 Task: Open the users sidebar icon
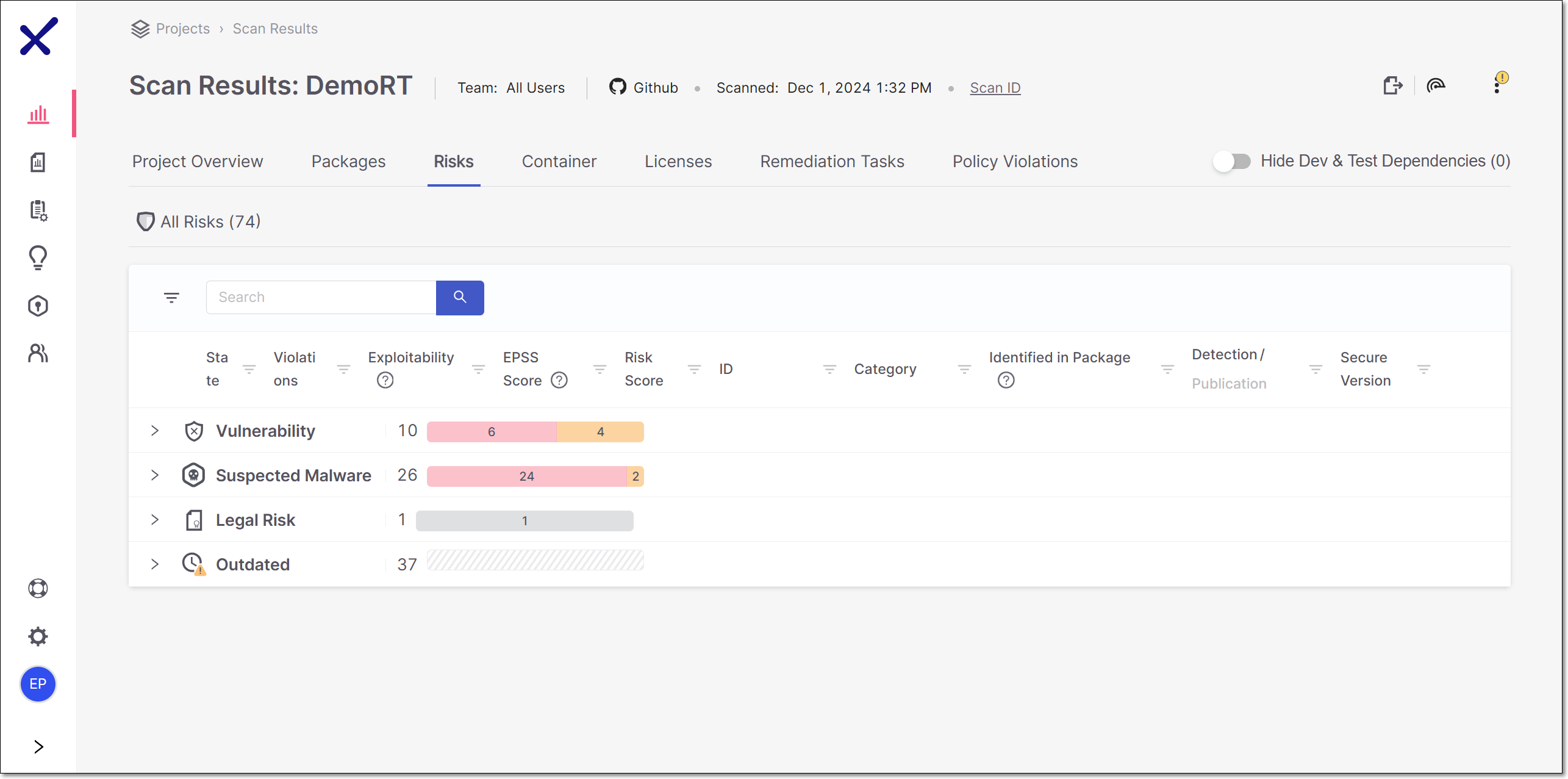38,353
